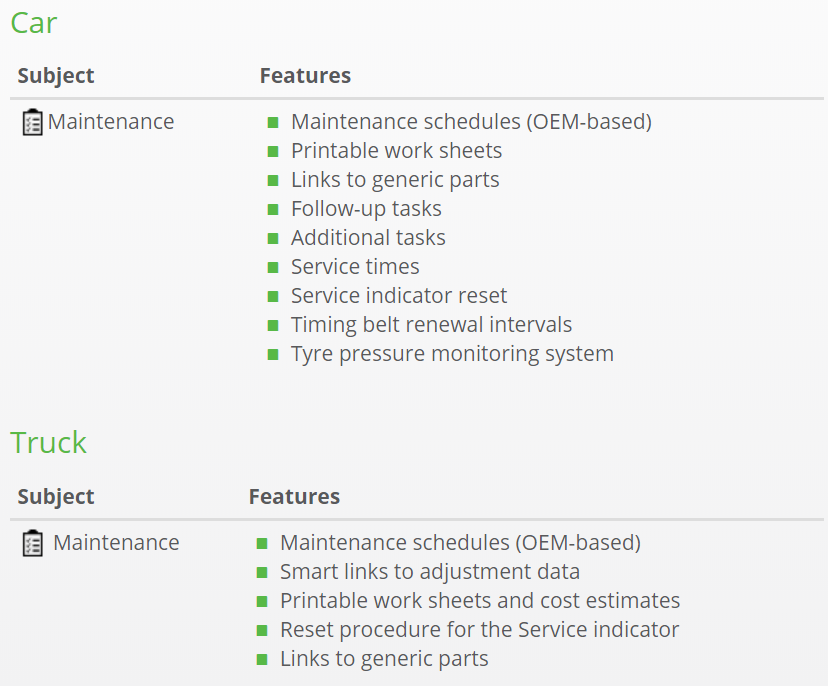
Task: Click green bullet beside Follow-up tasks
Action: click(x=273, y=210)
